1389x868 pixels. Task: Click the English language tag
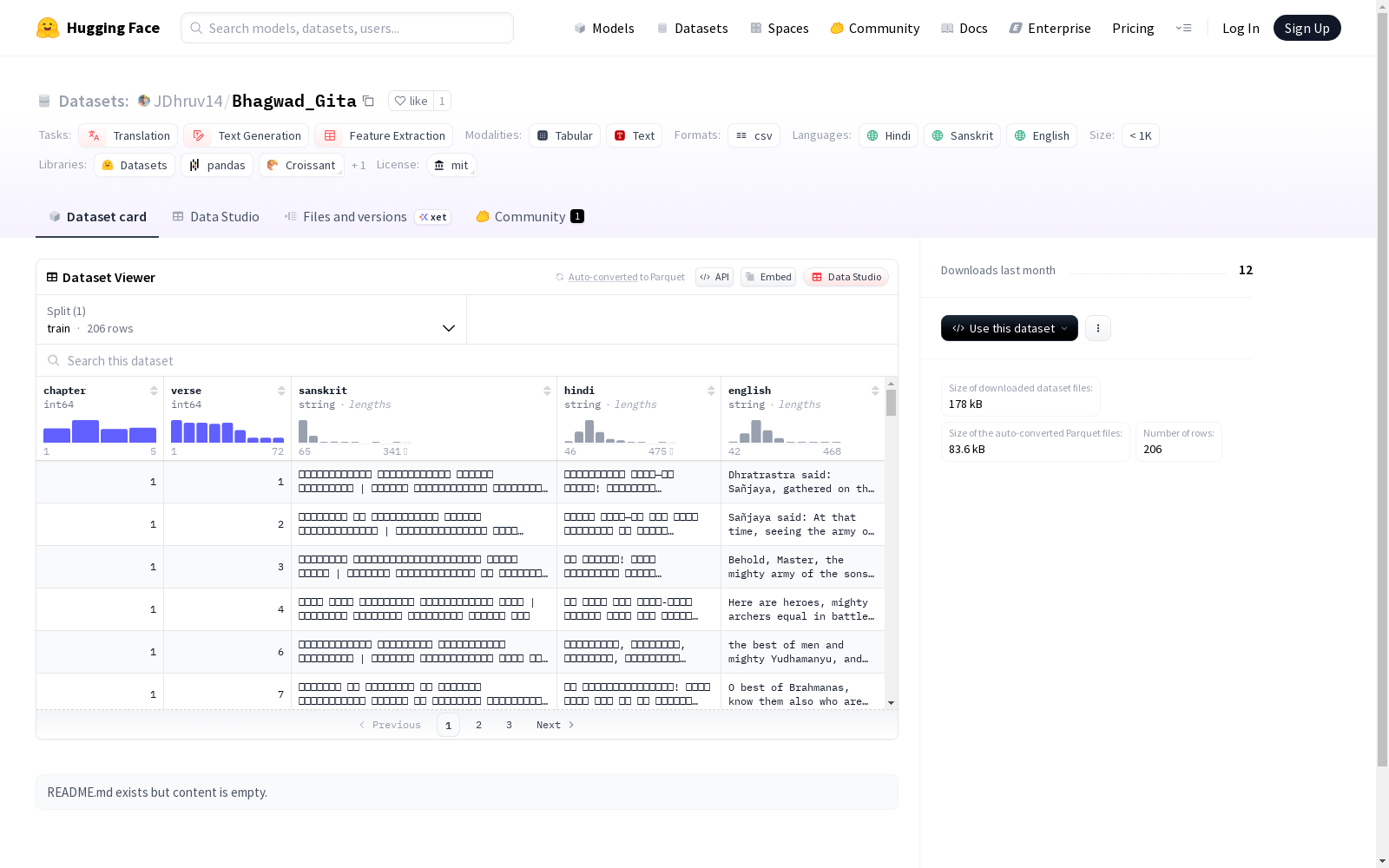(x=1041, y=135)
